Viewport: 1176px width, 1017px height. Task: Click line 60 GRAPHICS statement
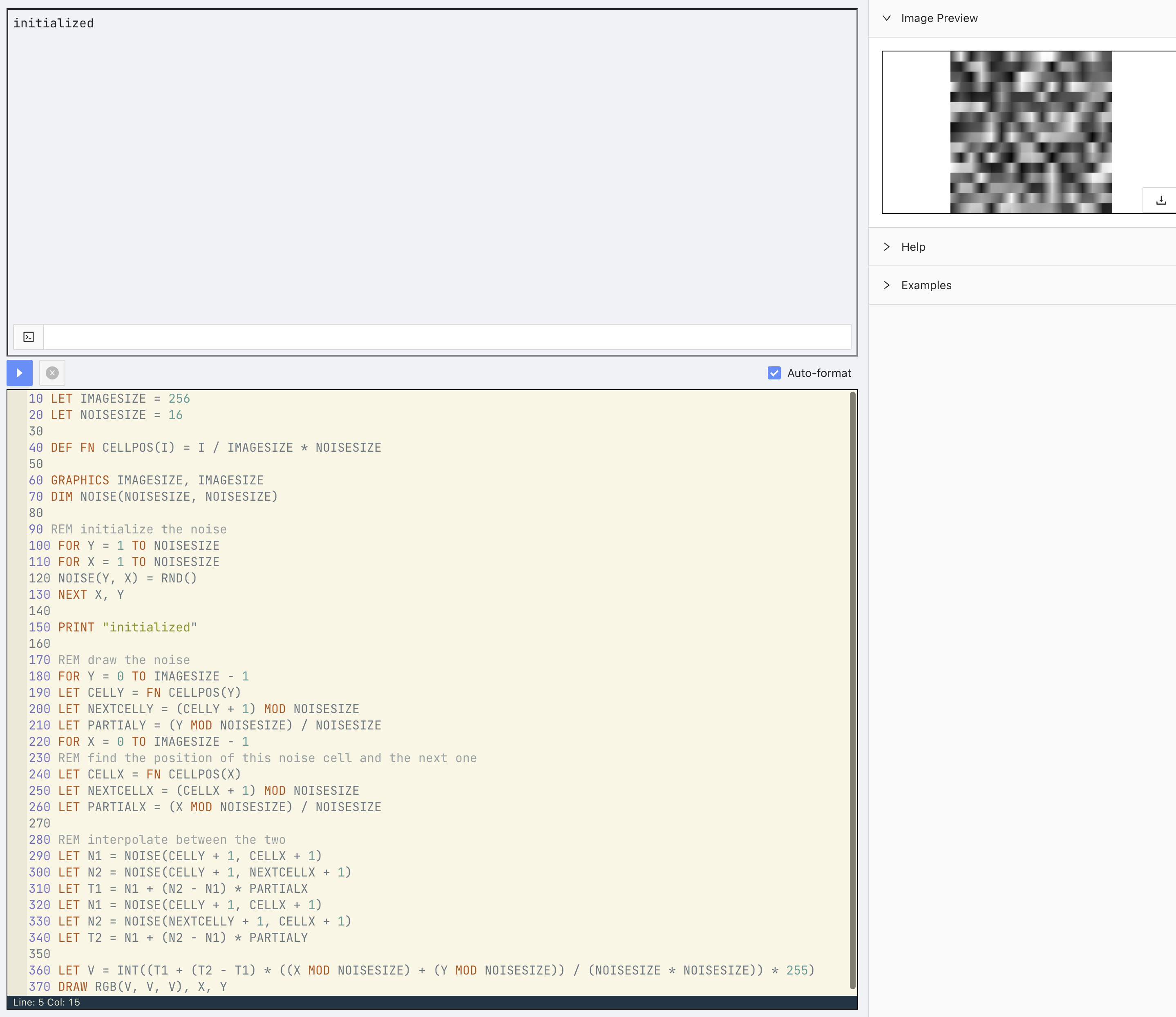pyautogui.click(x=146, y=481)
